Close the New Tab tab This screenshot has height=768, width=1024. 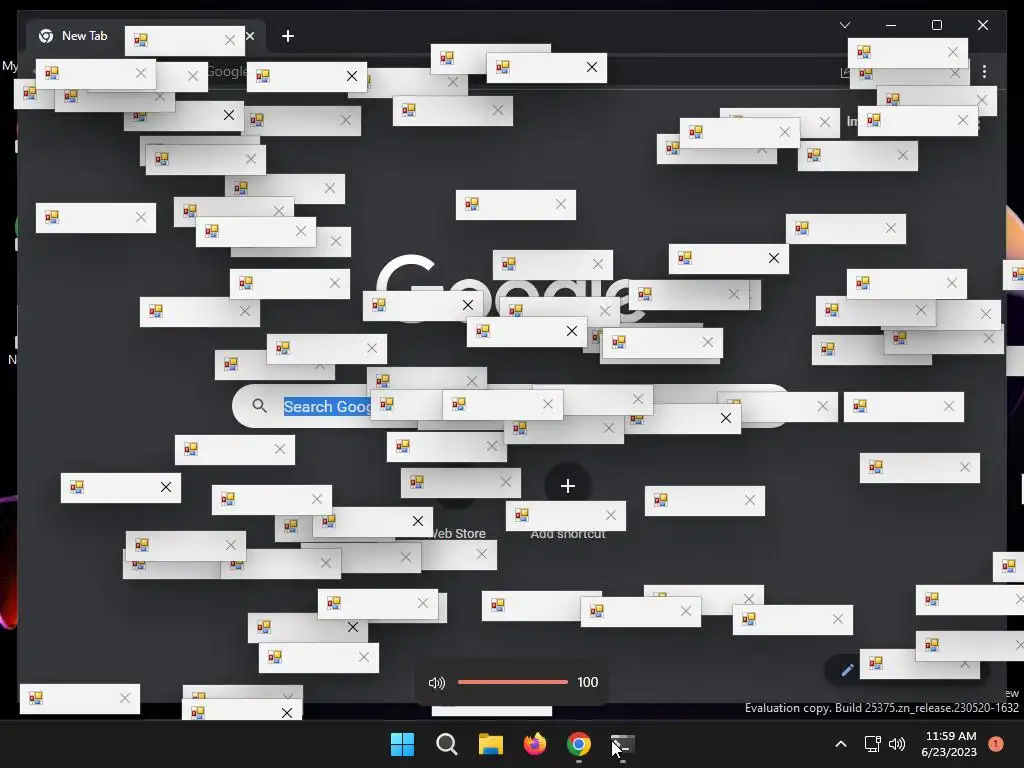click(x=250, y=36)
